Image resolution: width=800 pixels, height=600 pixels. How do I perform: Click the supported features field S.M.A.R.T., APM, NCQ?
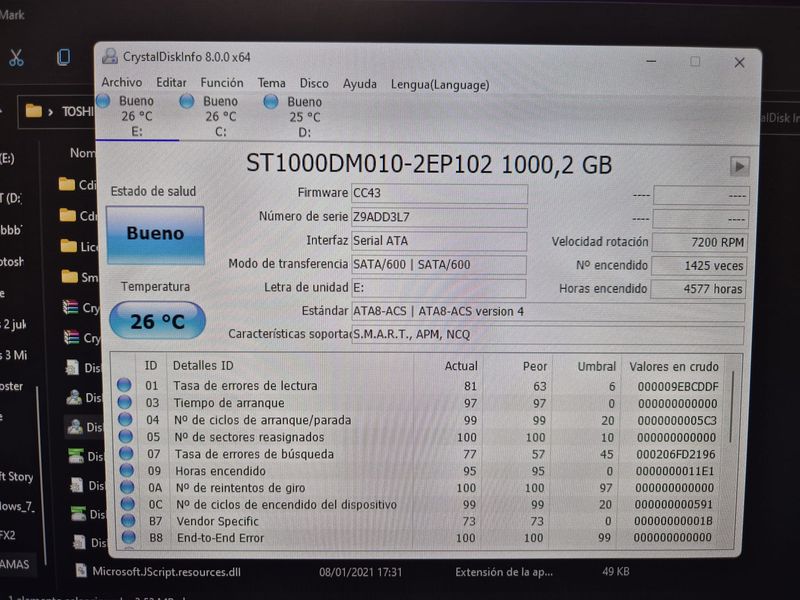547,335
